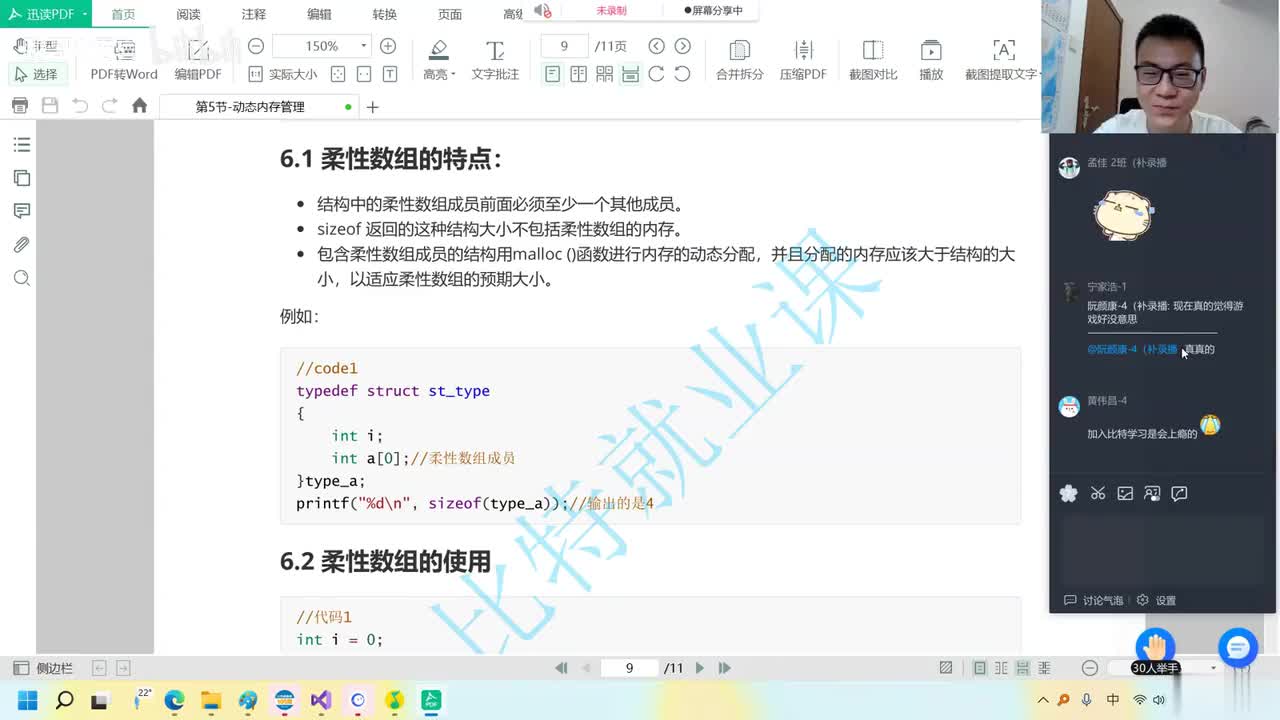
Task: Rotate page clockwise
Action: click(x=656, y=74)
